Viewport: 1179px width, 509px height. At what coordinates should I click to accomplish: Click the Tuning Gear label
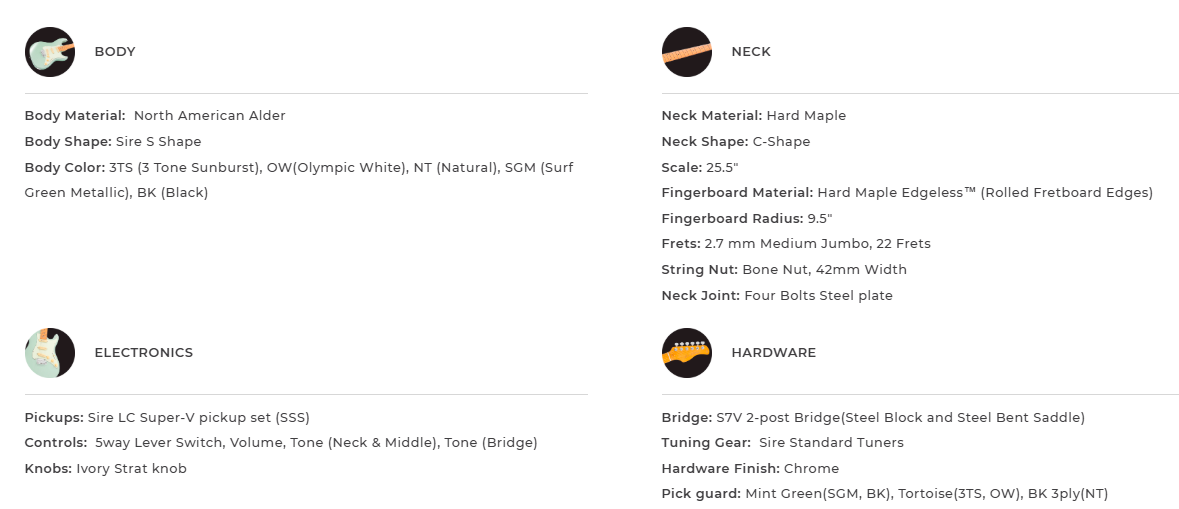(706, 443)
